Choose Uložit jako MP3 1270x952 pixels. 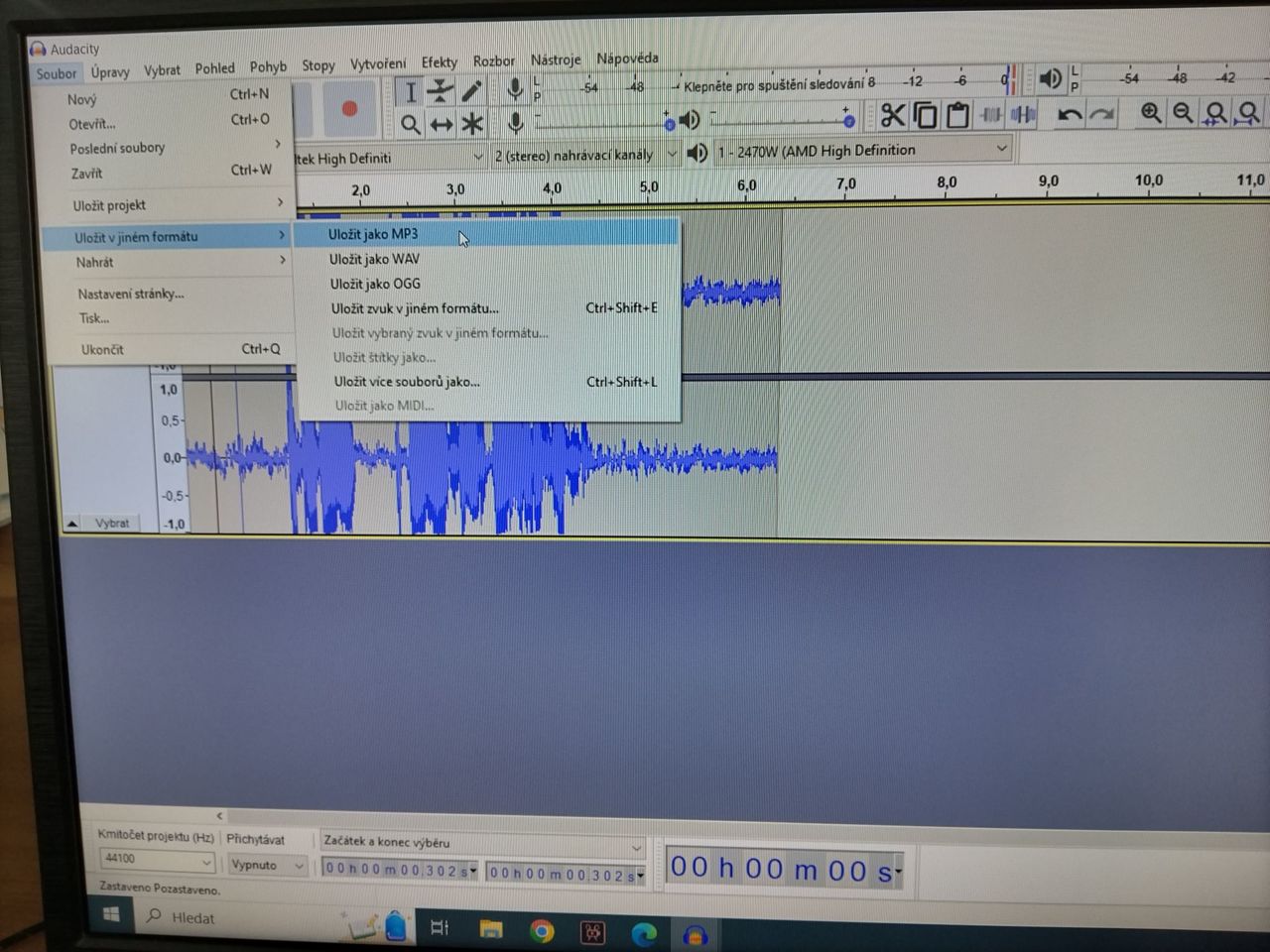(x=486, y=234)
